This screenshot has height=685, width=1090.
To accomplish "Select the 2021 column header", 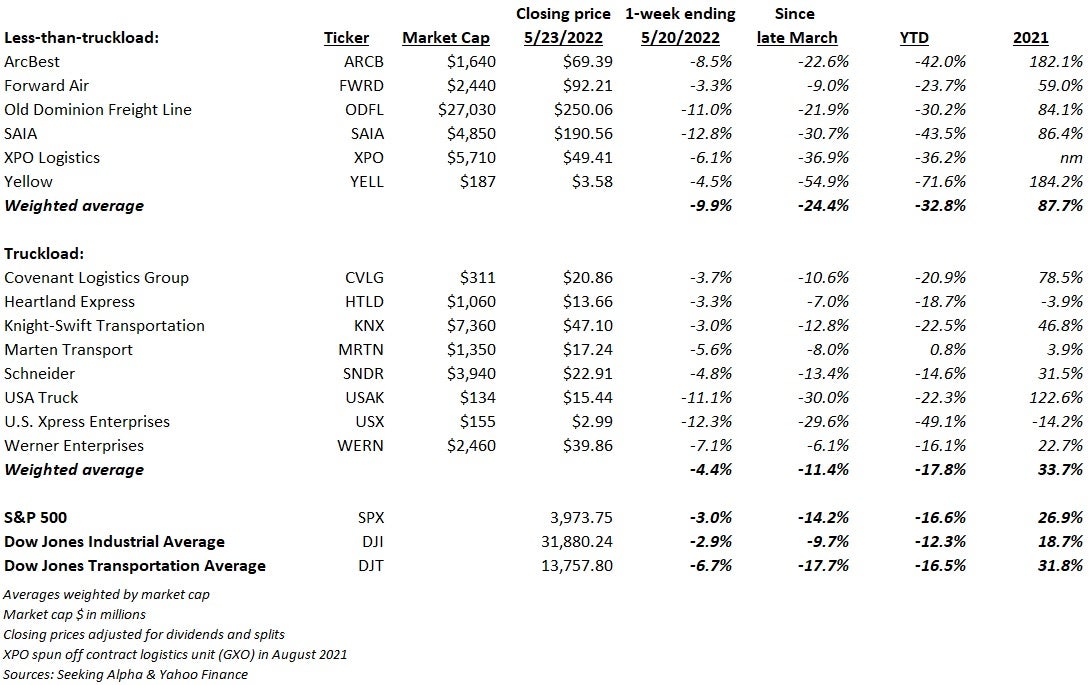I will [1031, 38].
